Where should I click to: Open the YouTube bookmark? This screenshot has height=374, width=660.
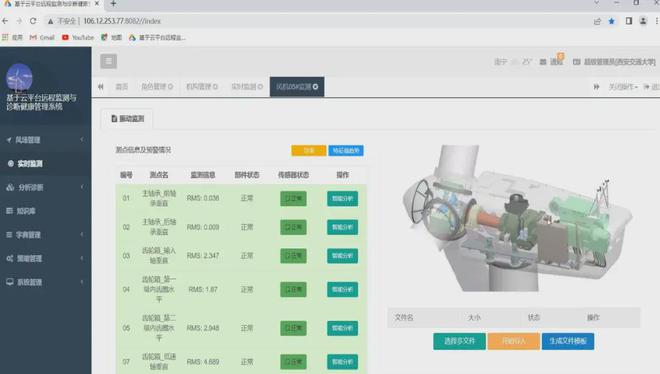78,37
